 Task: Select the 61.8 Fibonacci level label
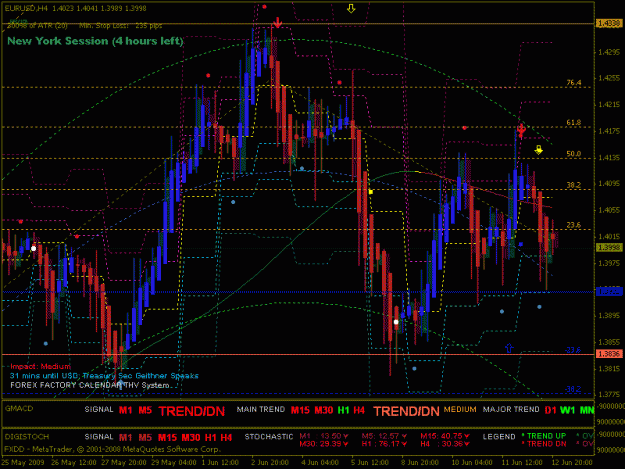(574, 123)
